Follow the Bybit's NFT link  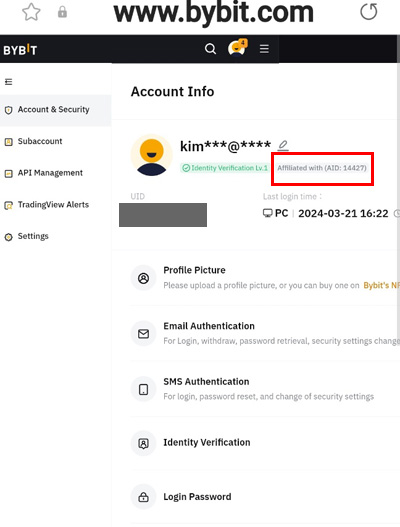click(382, 285)
